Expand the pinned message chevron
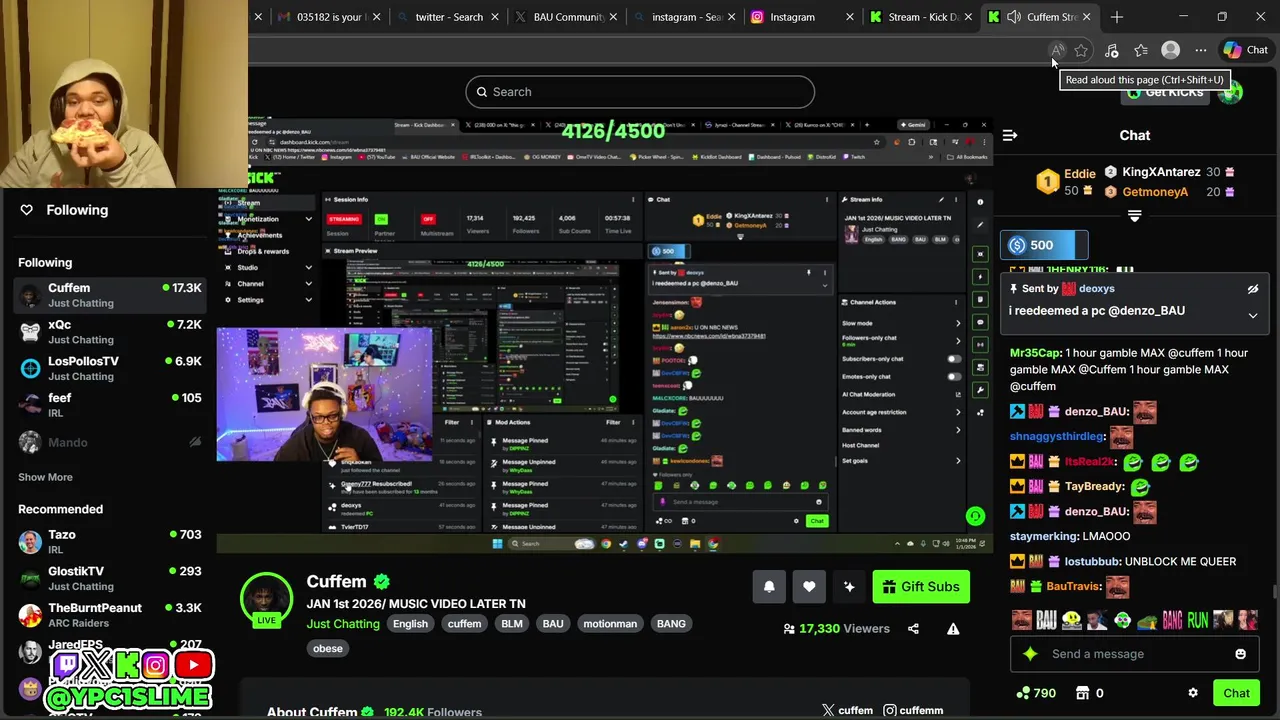The height and width of the screenshot is (720, 1280). tap(1252, 316)
